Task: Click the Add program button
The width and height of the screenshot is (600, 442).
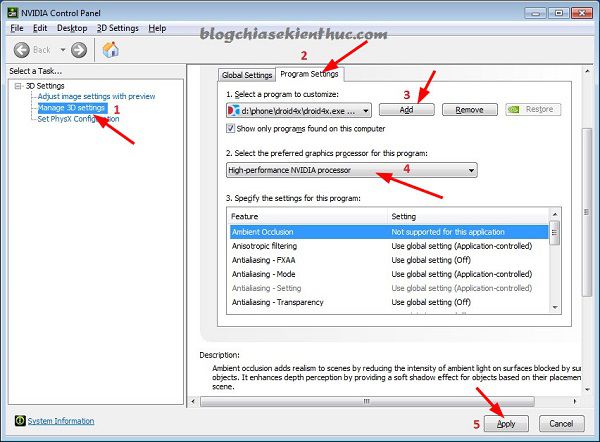Action: click(406, 110)
